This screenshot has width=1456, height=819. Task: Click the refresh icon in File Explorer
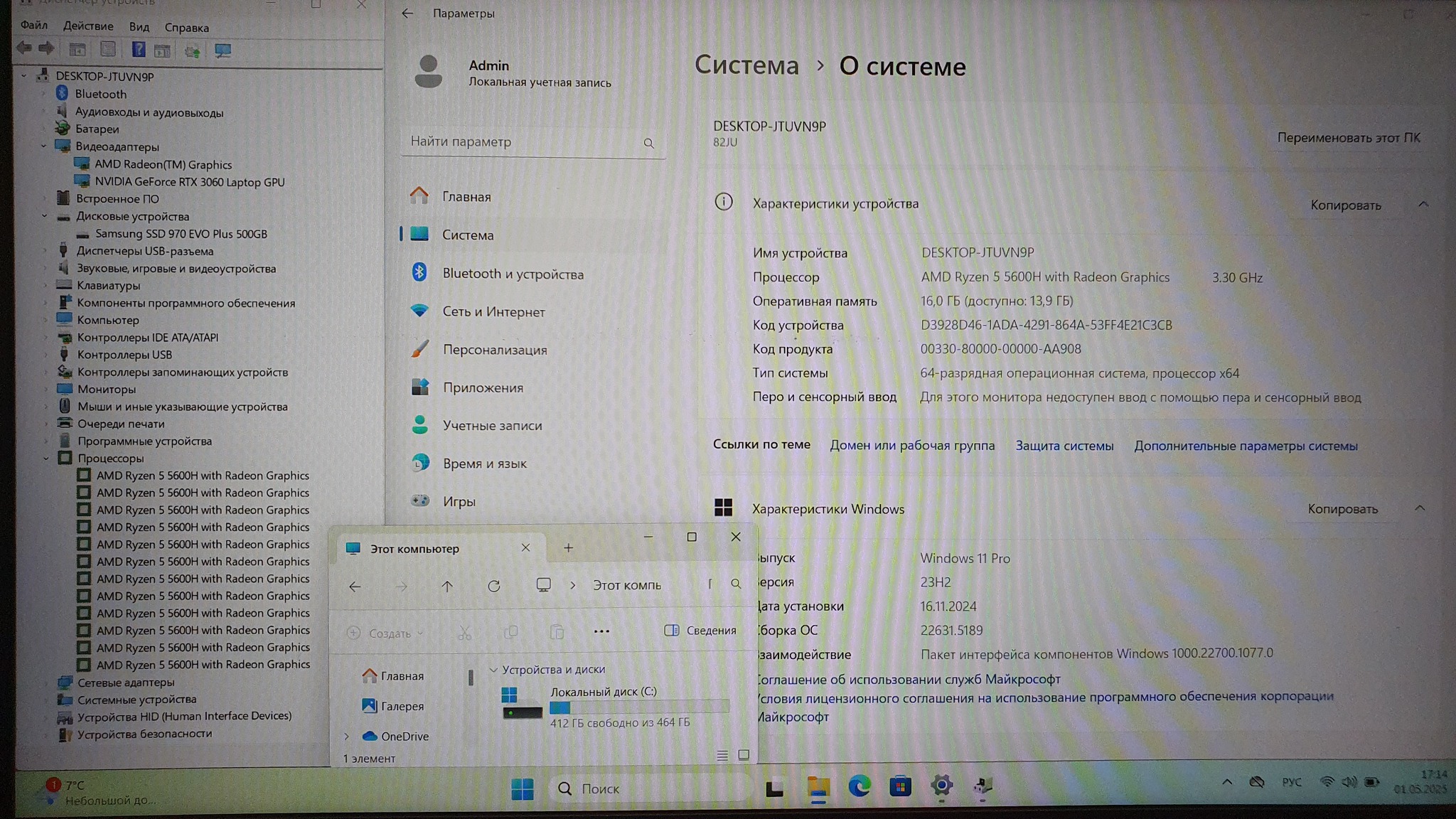[x=494, y=586]
